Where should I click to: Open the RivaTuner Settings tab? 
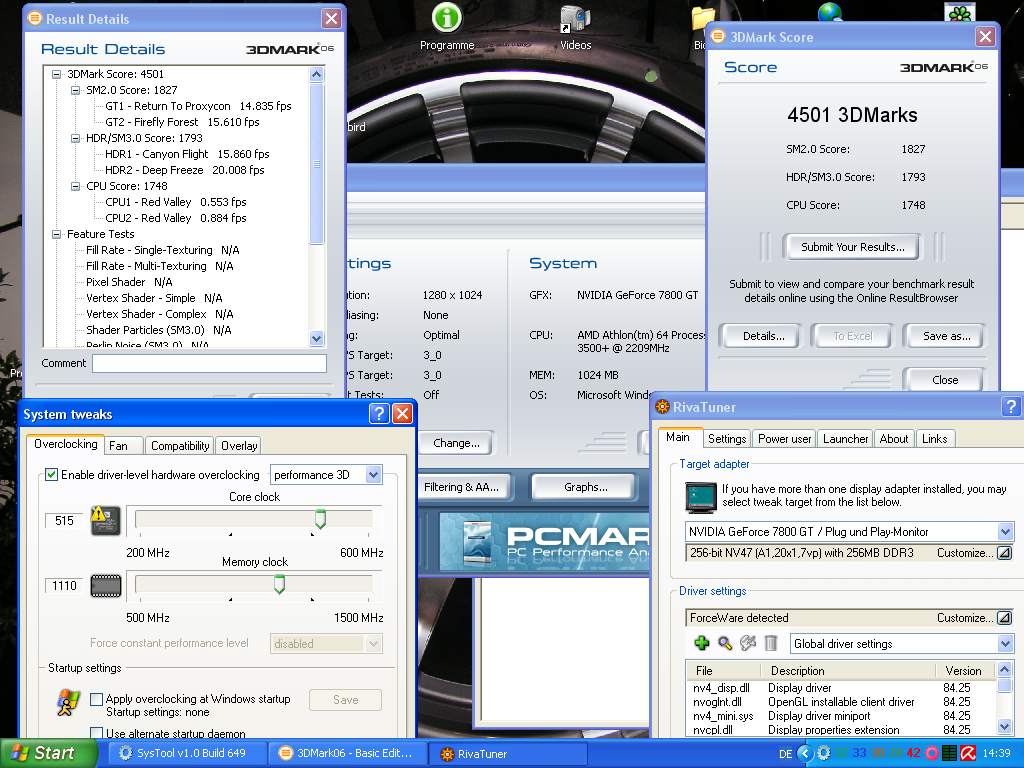[x=727, y=438]
